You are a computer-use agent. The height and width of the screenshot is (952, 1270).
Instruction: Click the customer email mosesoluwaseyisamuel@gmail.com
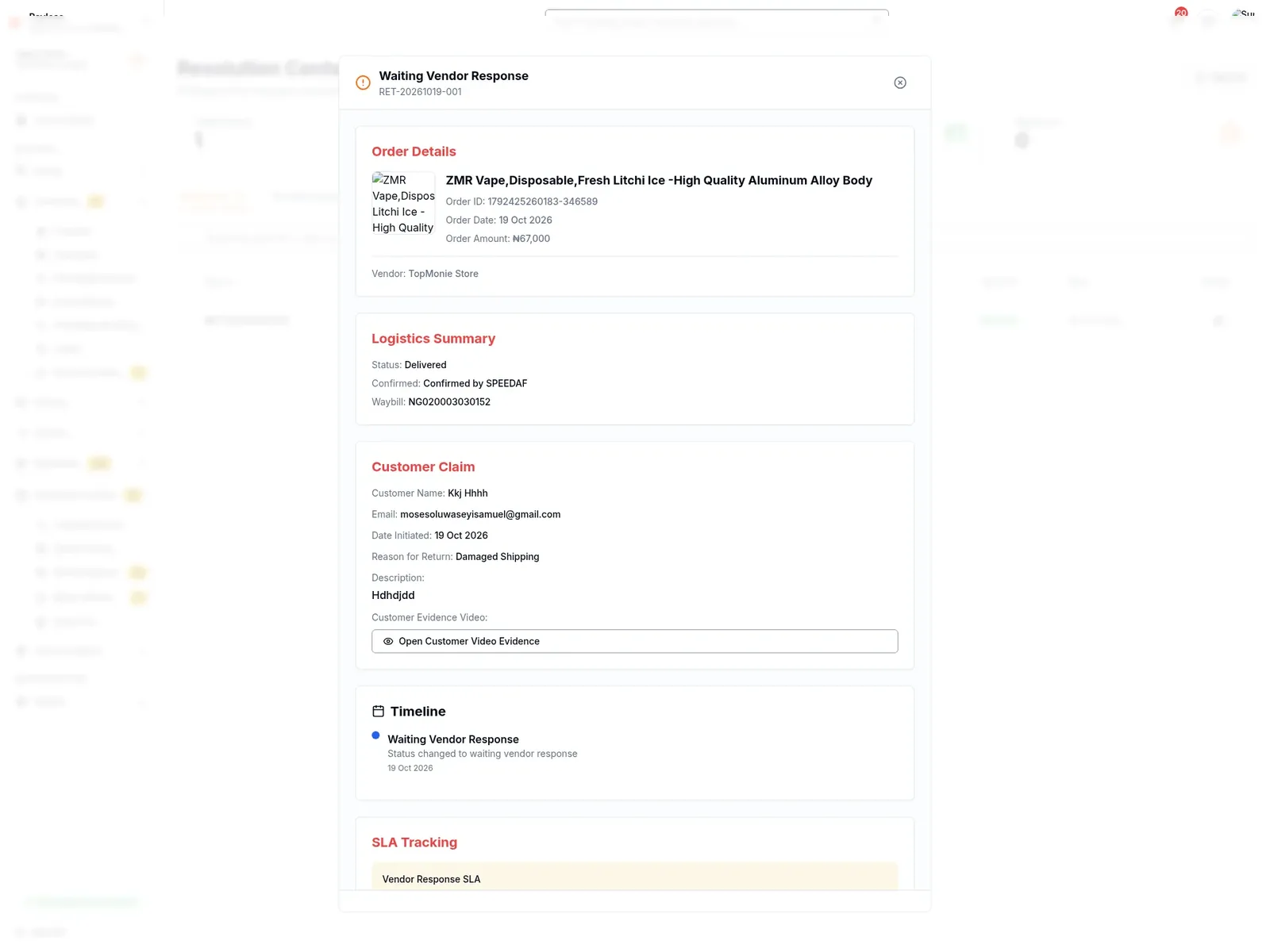[x=480, y=514]
